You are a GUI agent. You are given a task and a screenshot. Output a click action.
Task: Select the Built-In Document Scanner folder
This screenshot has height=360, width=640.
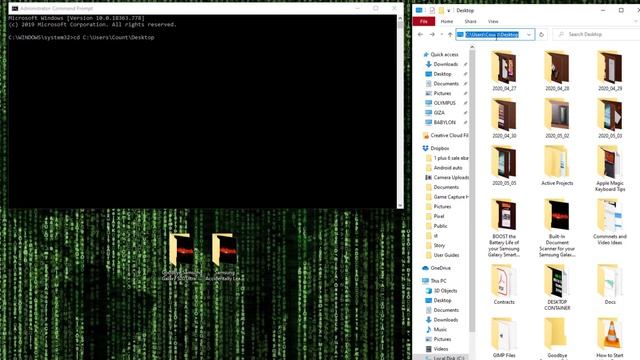tap(557, 228)
